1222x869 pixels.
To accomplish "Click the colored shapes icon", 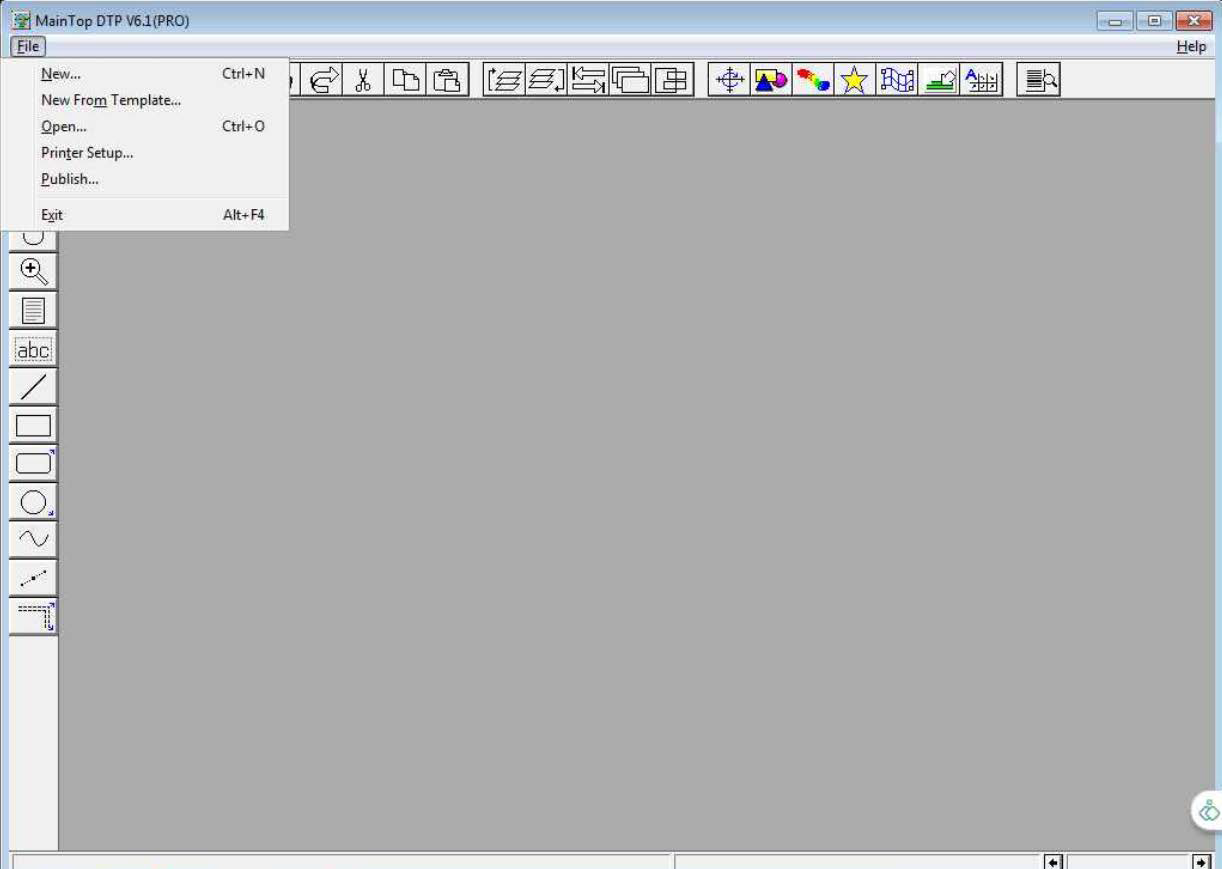I will [771, 80].
